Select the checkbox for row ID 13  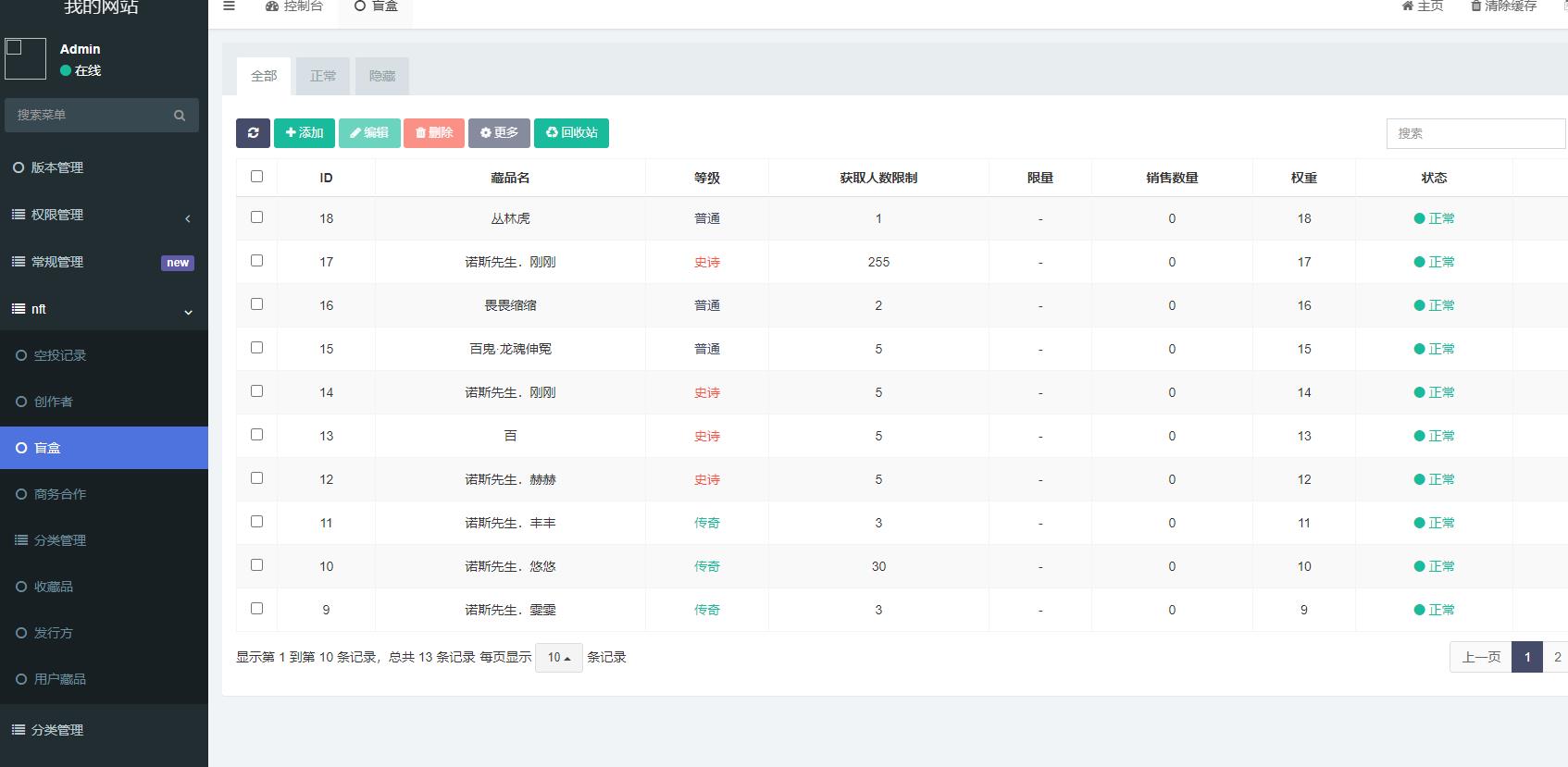(x=257, y=435)
